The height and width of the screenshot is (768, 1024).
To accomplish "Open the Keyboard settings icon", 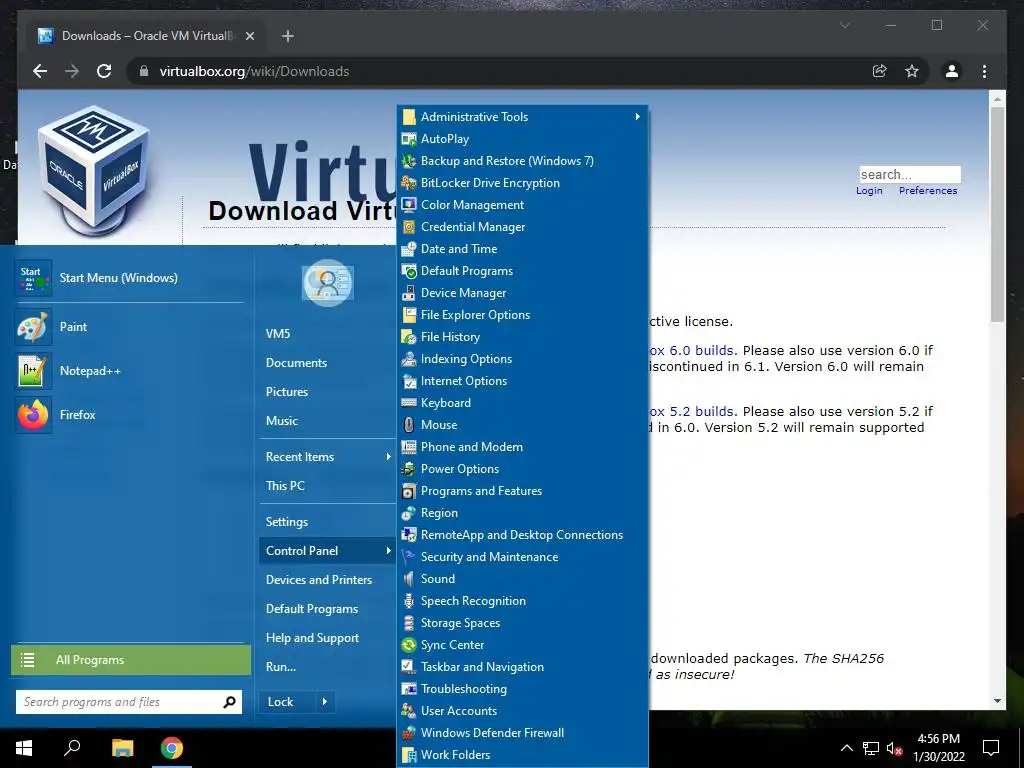I will point(409,403).
